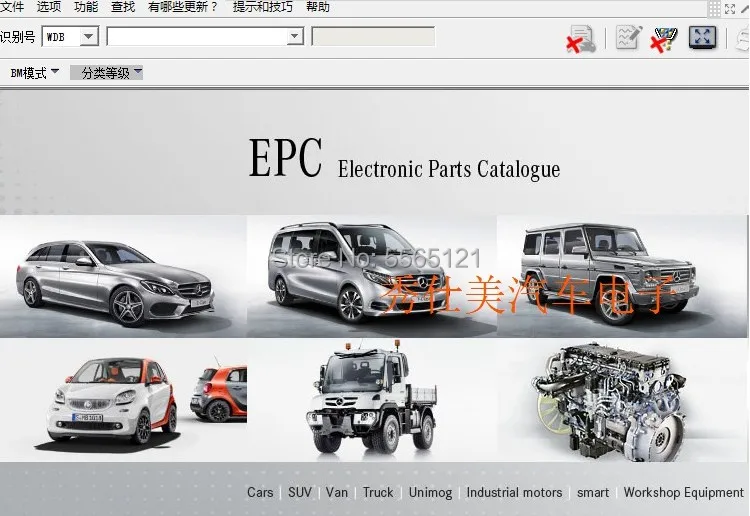Click the grid dots icon at top right
This screenshot has height=516, width=750.
(714, 8)
